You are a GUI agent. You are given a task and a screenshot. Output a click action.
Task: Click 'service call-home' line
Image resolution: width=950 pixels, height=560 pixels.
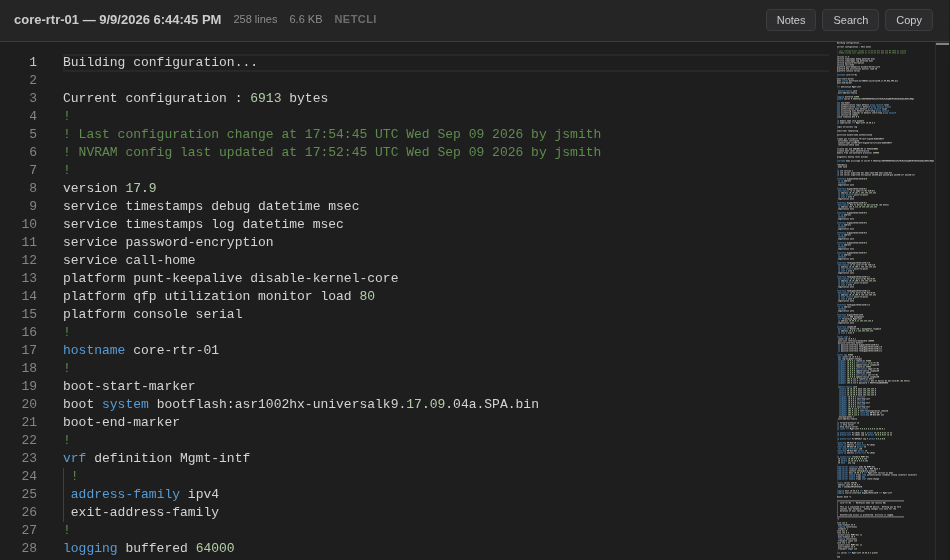tap(129, 260)
